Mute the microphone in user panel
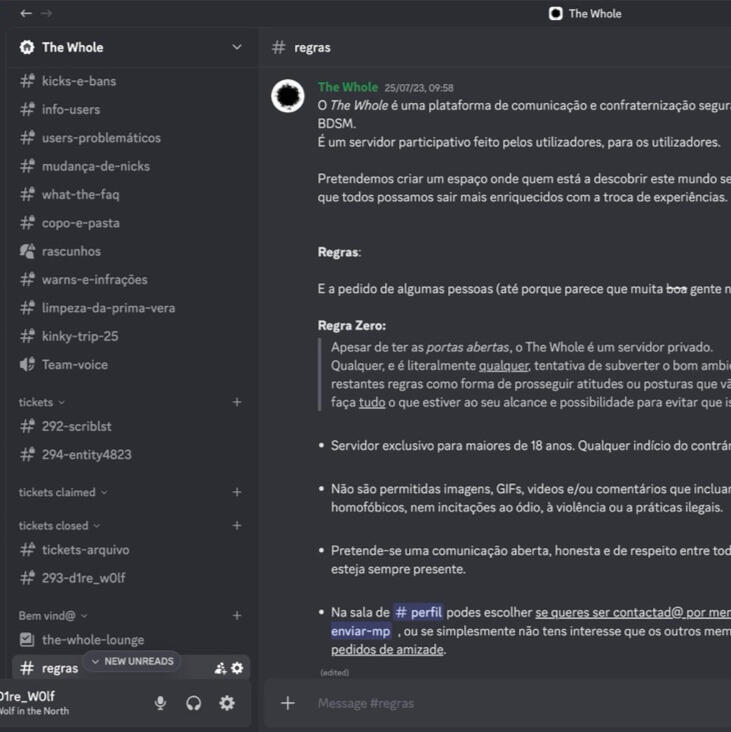Viewport: 731px width, 732px height. tap(160, 703)
